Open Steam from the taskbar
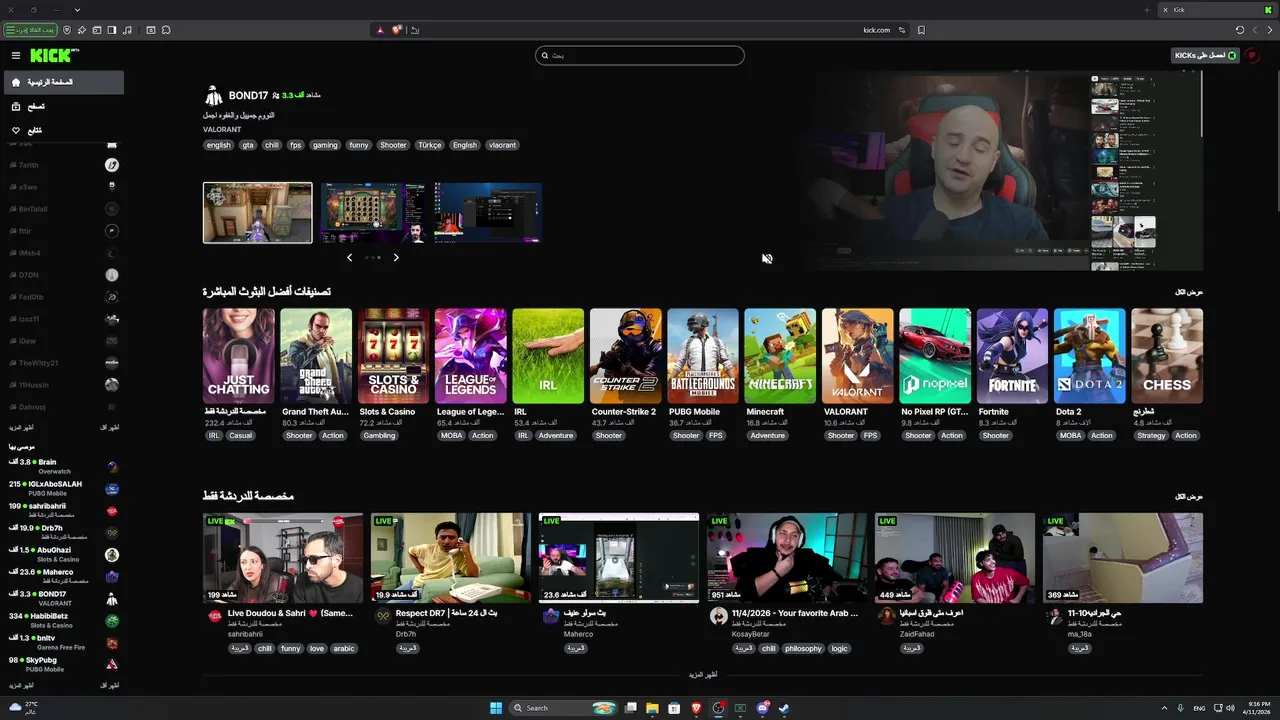The image size is (1280, 720). point(784,708)
